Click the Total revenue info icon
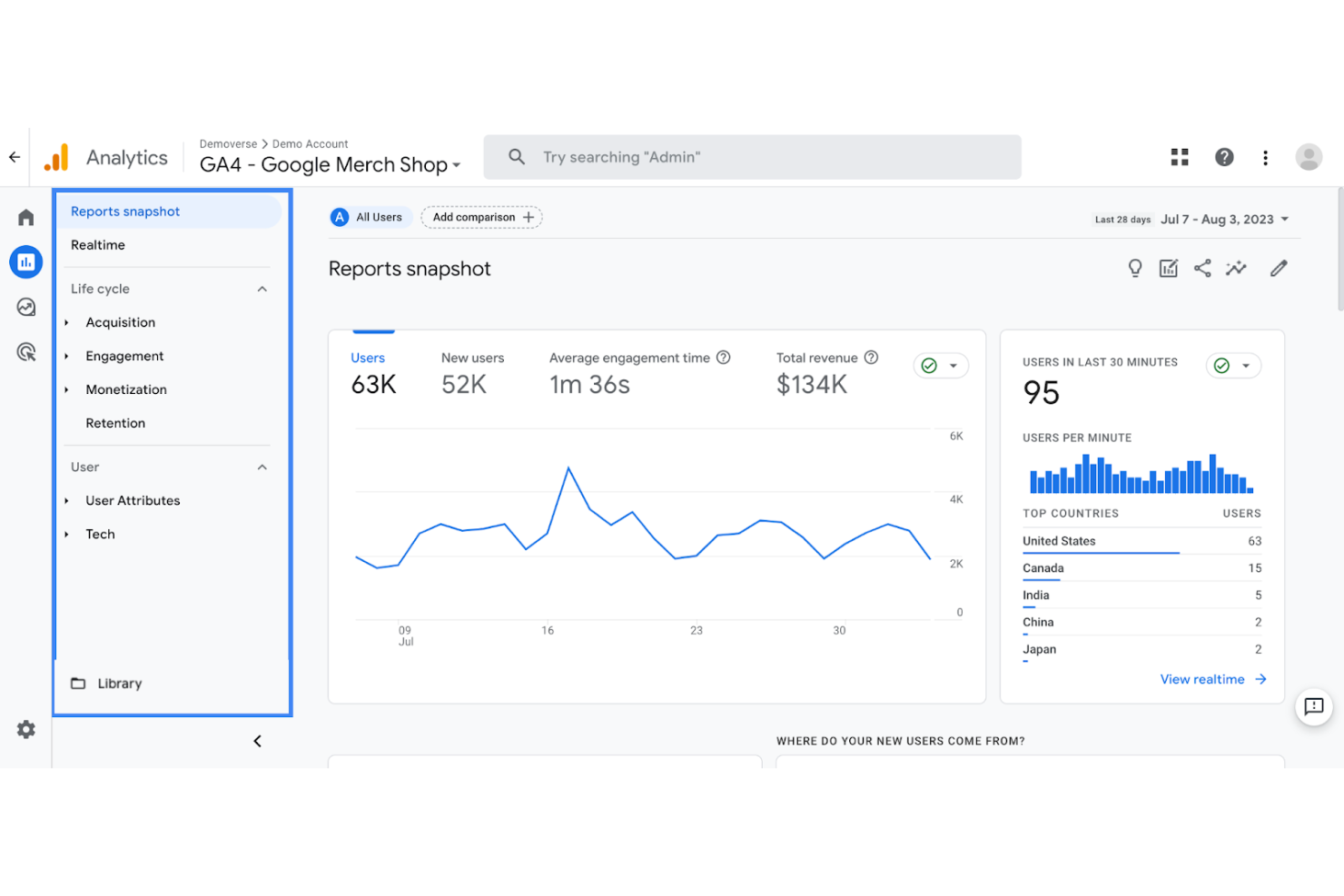 pos(871,358)
